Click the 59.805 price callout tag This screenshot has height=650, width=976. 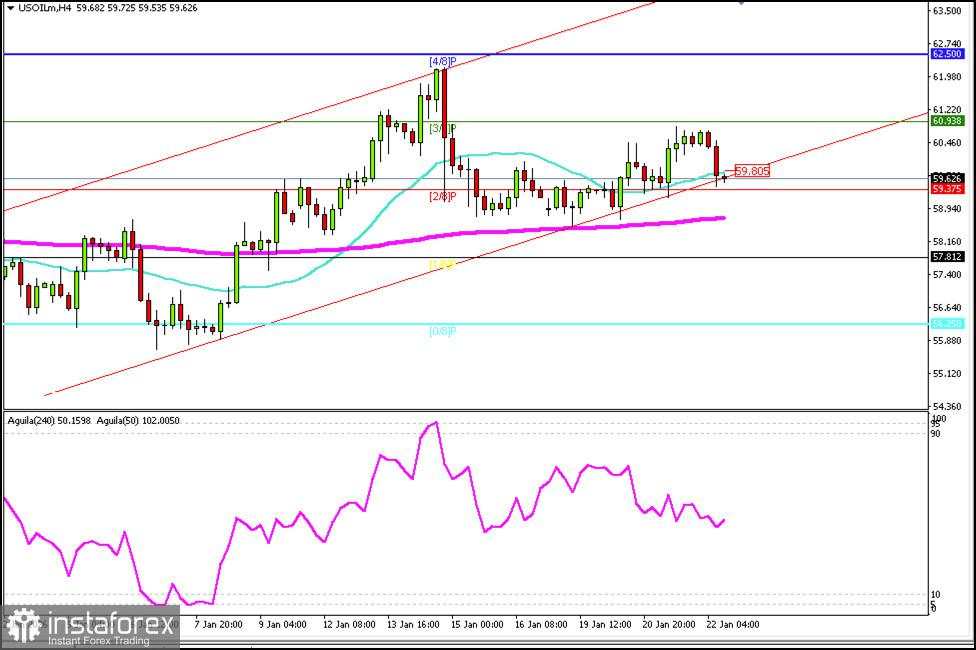point(752,171)
